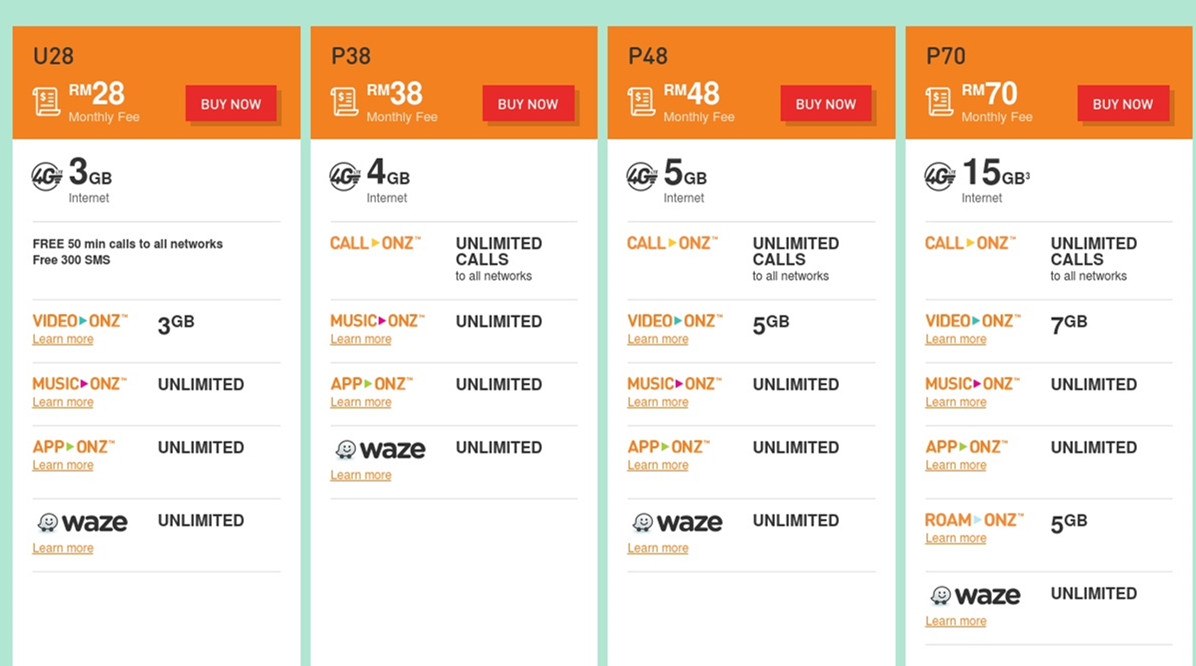Click the 4G icon next to 3GB
The width and height of the screenshot is (1196, 666).
pyautogui.click(x=47, y=176)
